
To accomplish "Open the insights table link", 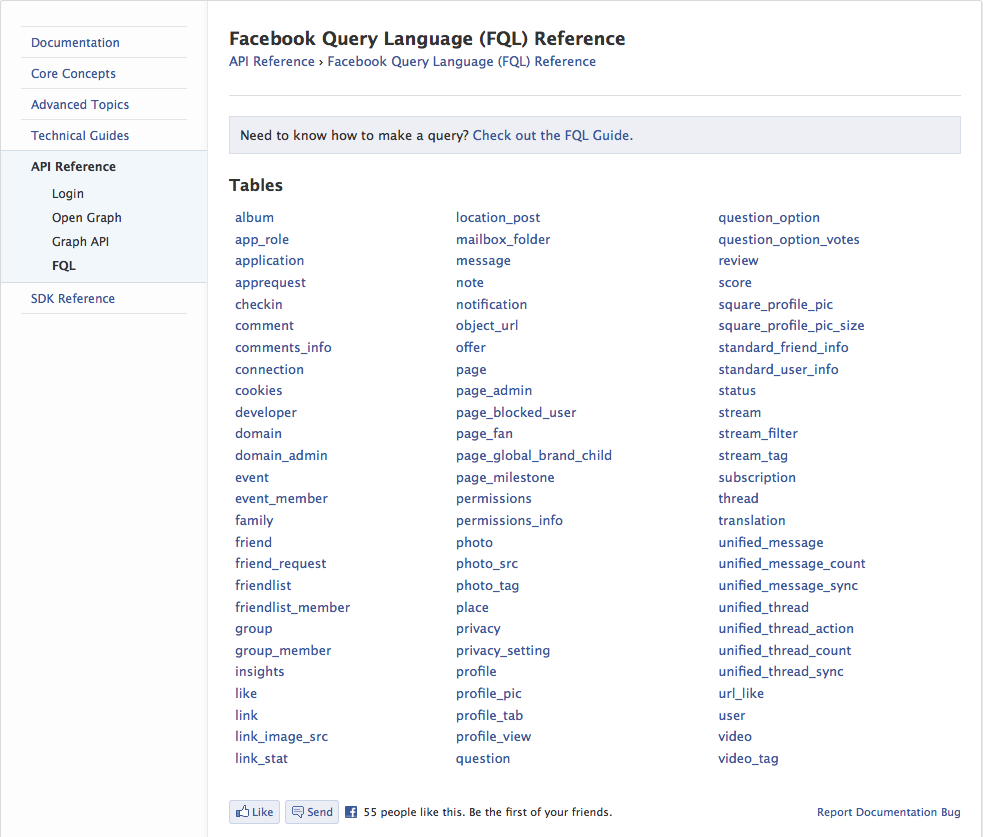I will click(260, 671).
